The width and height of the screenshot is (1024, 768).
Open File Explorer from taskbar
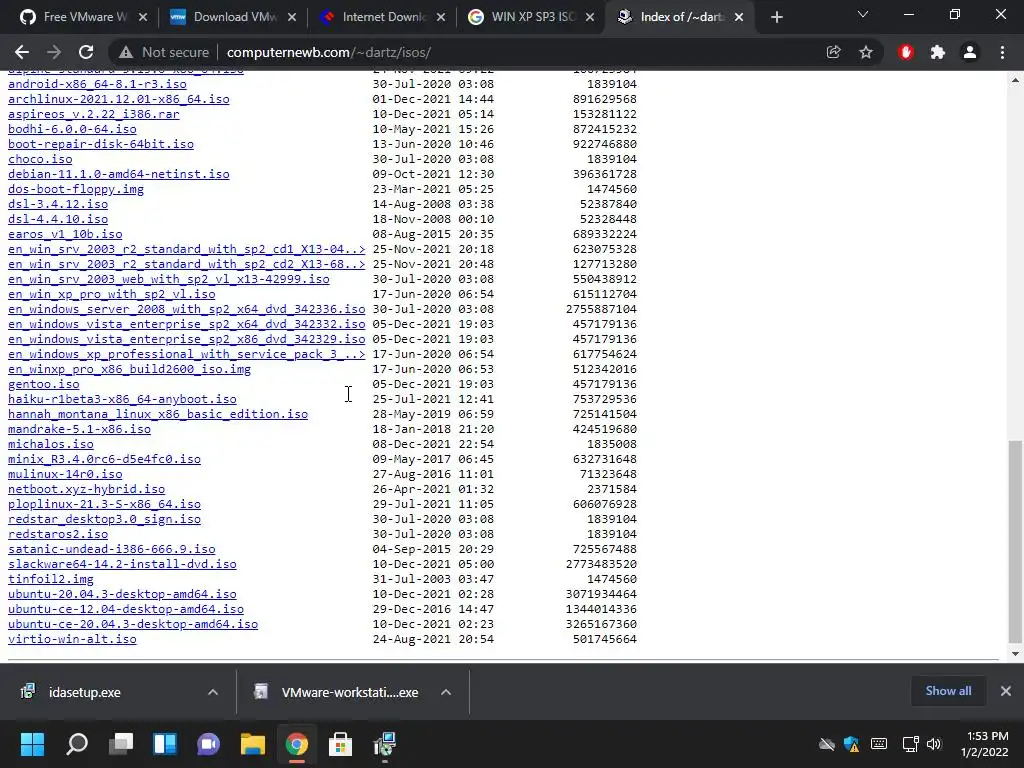pyautogui.click(x=253, y=744)
